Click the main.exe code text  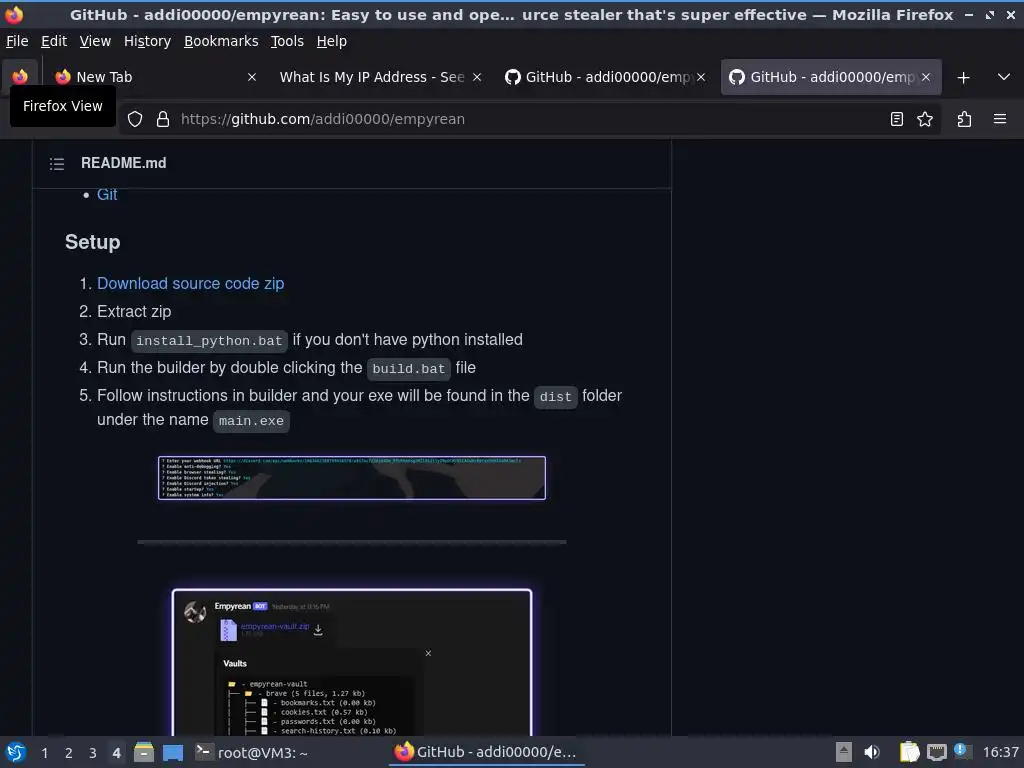pyautogui.click(x=251, y=421)
